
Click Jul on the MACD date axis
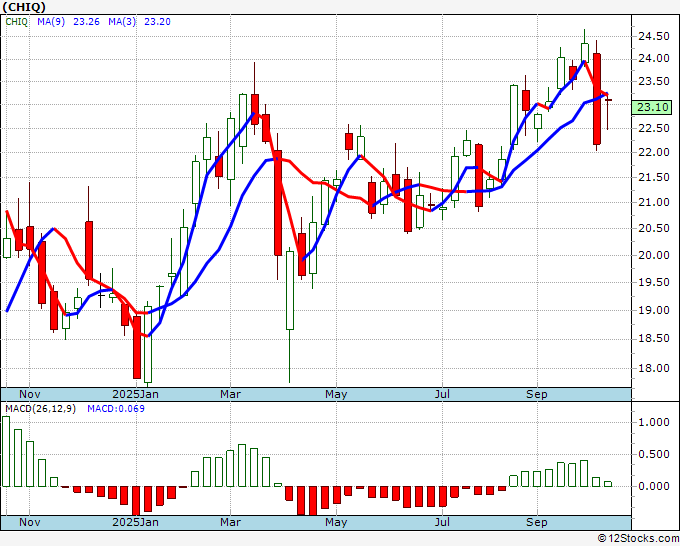pyautogui.click(x=442, y=522)
